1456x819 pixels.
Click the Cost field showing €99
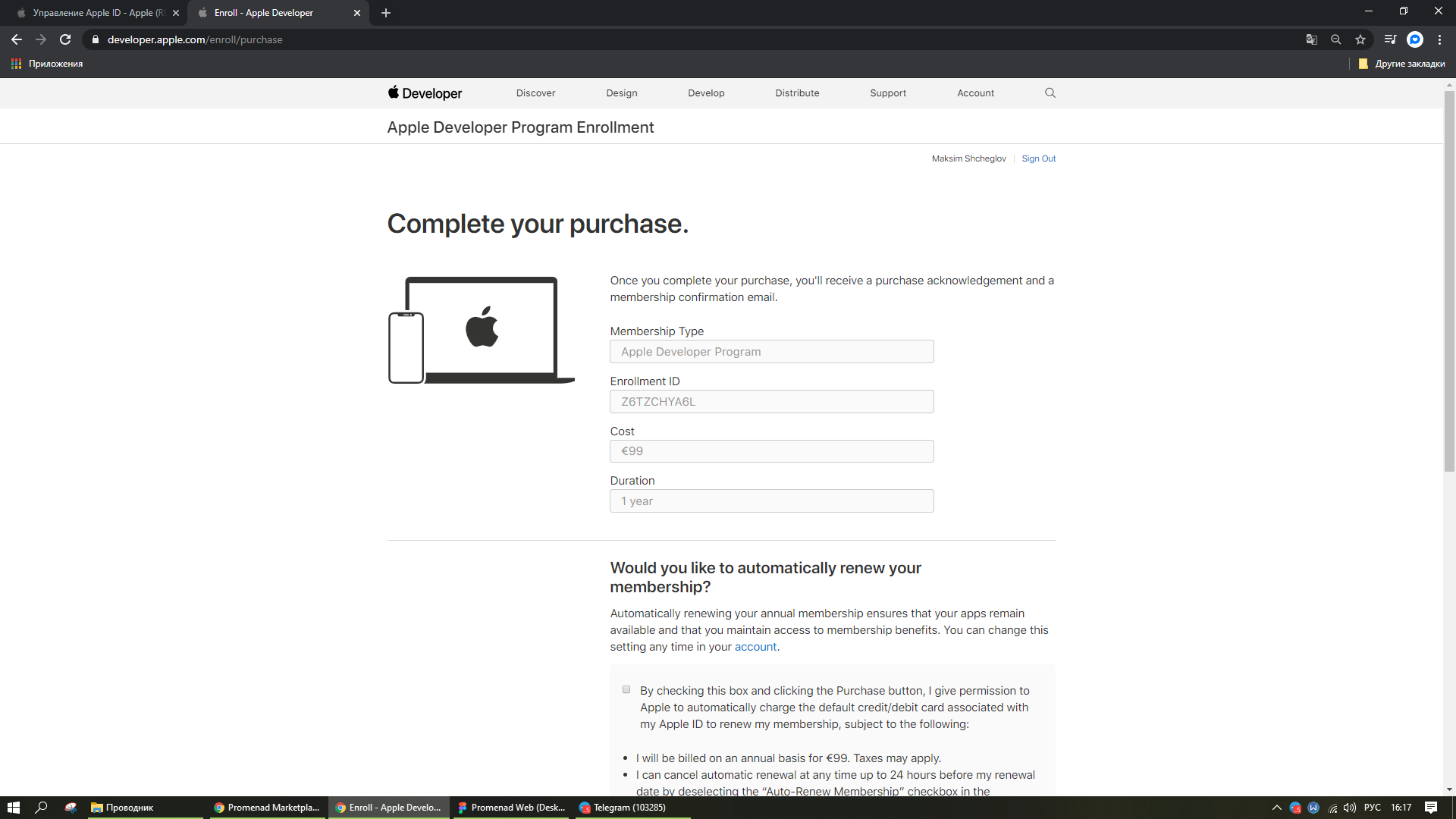(x=771, y=451)
